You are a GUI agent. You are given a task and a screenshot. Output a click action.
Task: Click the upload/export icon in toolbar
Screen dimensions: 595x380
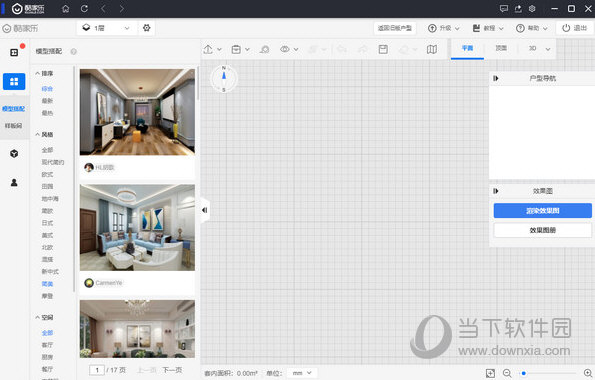click(x=208, y=49)
